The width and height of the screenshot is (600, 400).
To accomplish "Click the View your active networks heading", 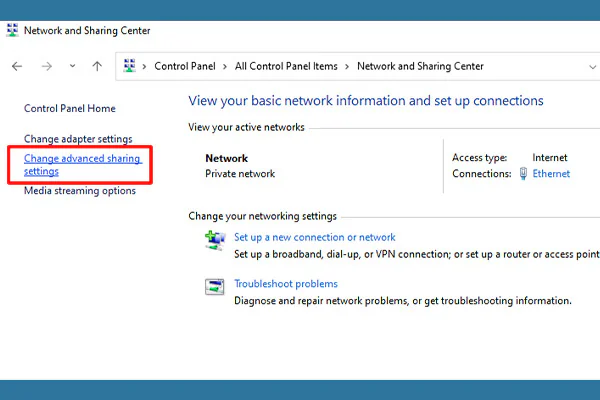I will point(246,127).
